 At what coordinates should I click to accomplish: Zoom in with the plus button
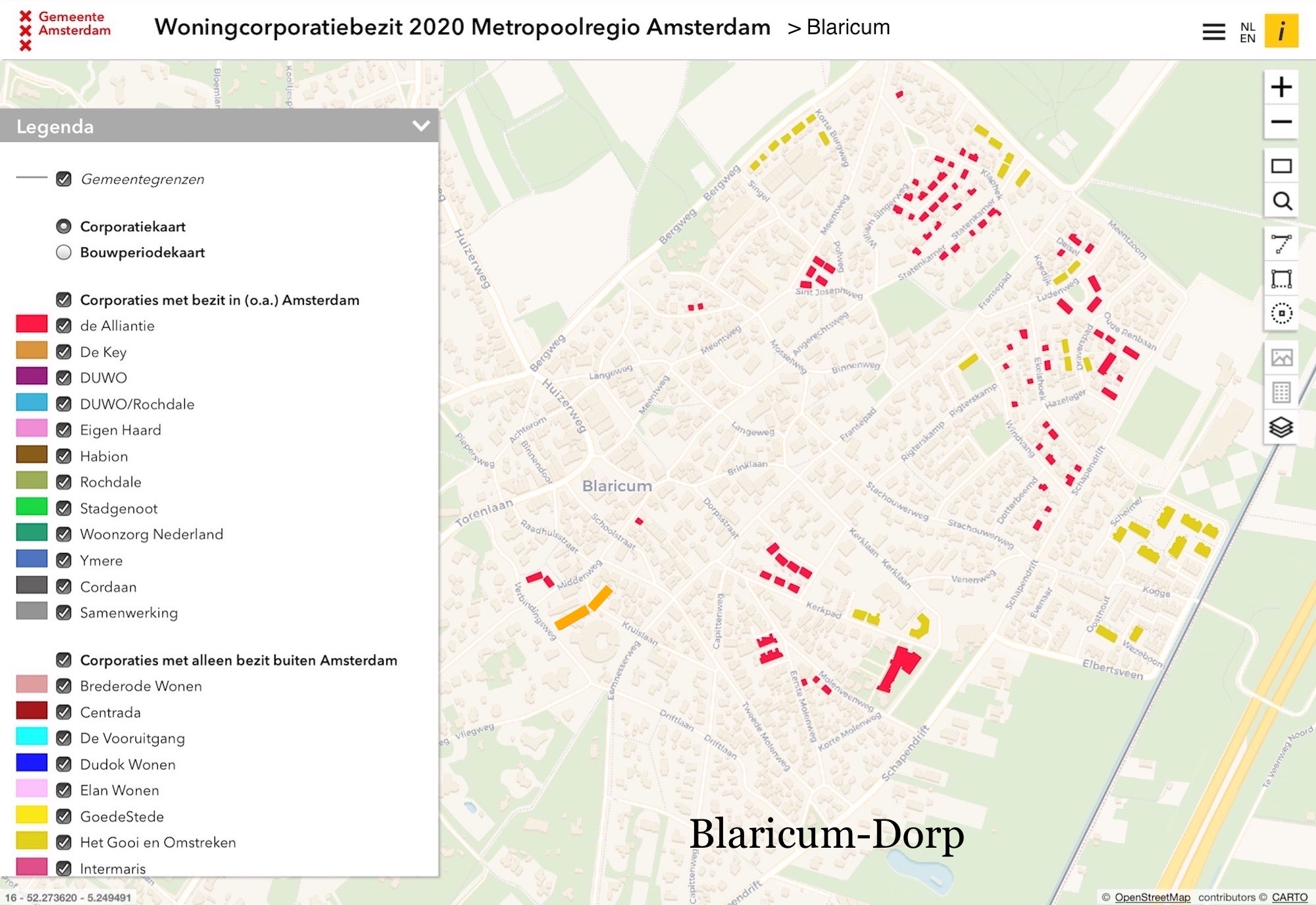click(1280, 87)
